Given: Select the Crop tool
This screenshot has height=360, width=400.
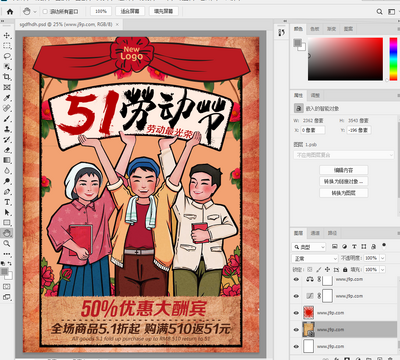Looking at the screenshot, I should click(7, 77).
